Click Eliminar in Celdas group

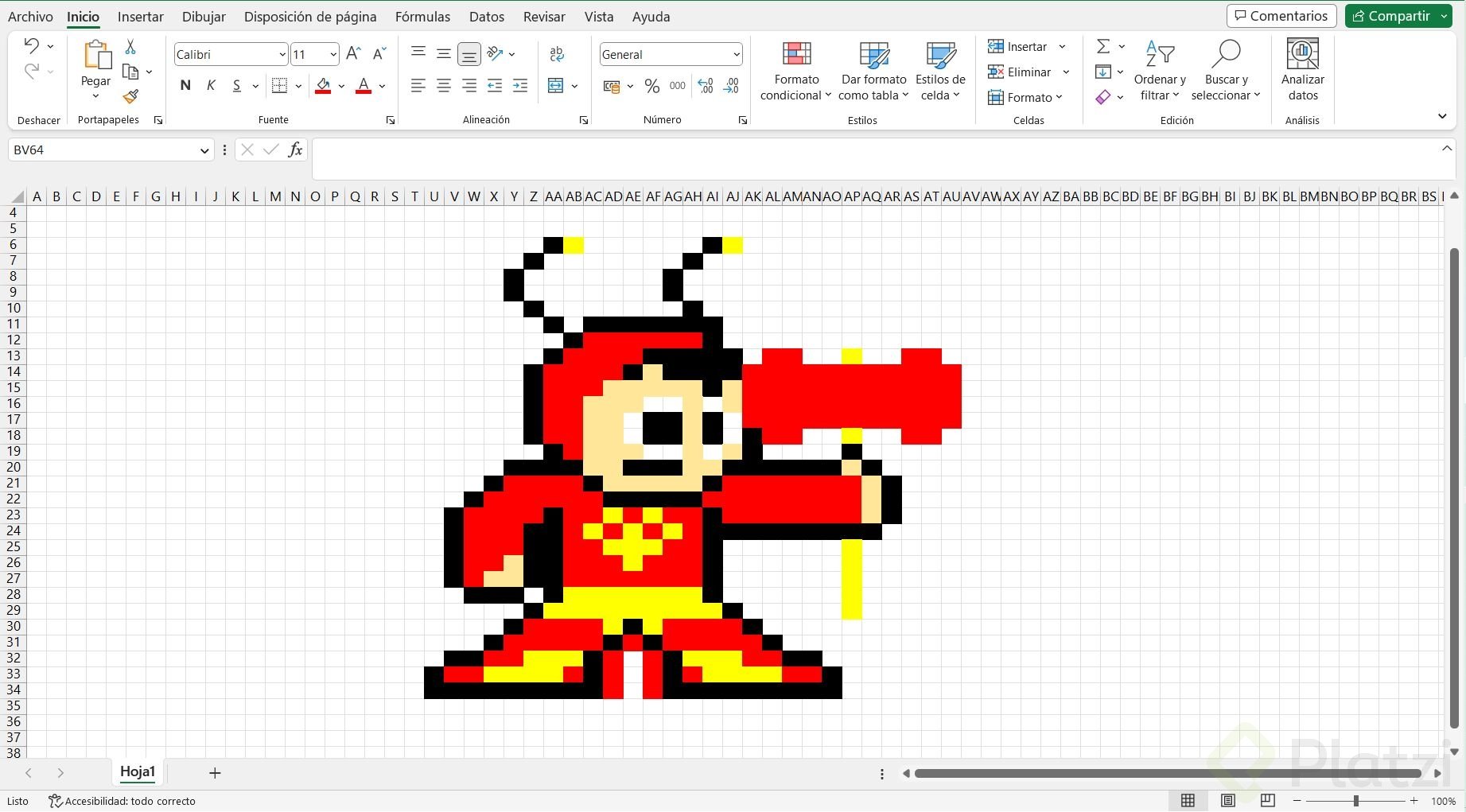(x=1029, y=72)
